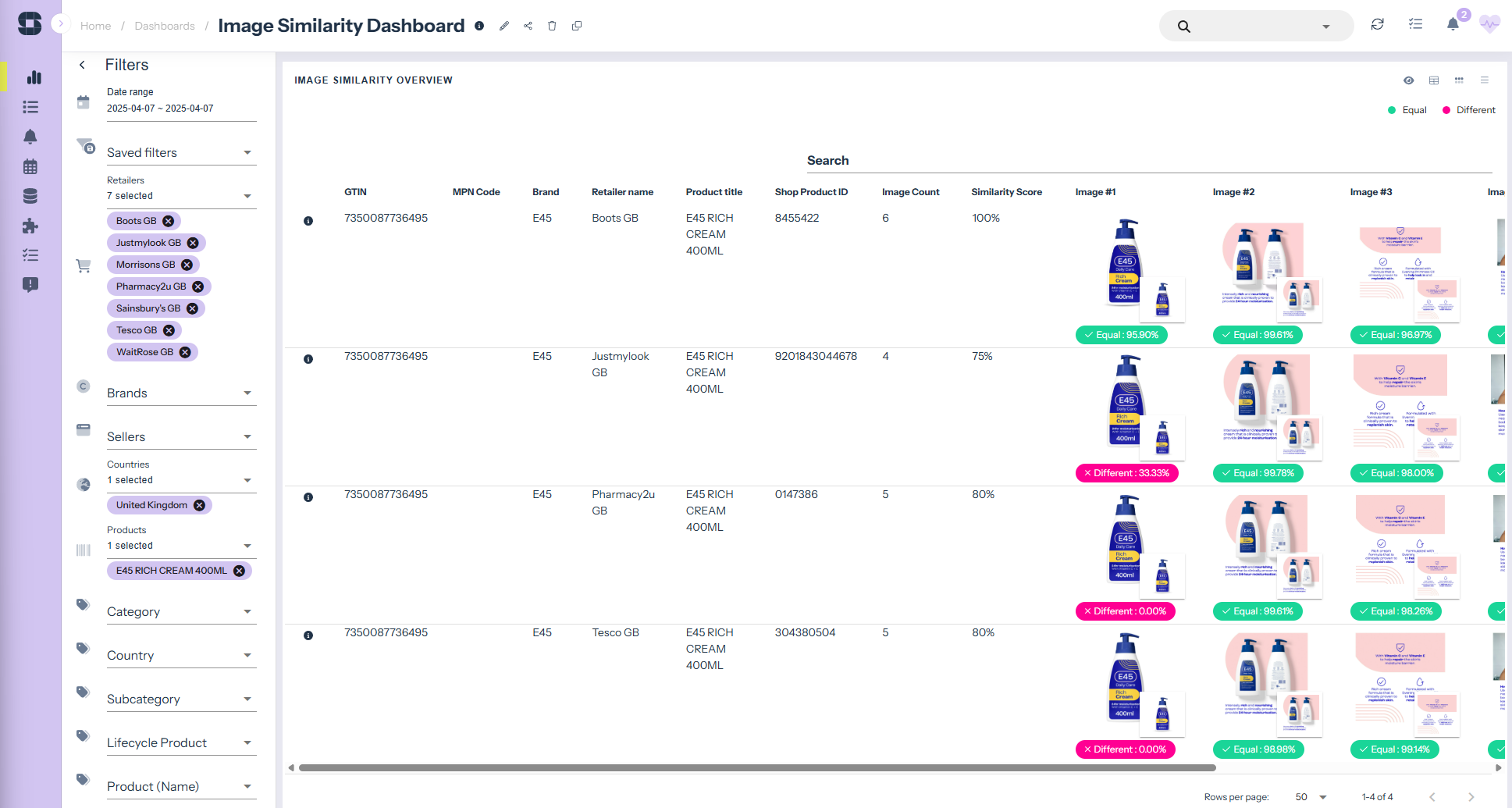Open the Rows per page dropdown
Screen dimensions: 1512x808
[x=1311, y=797]
